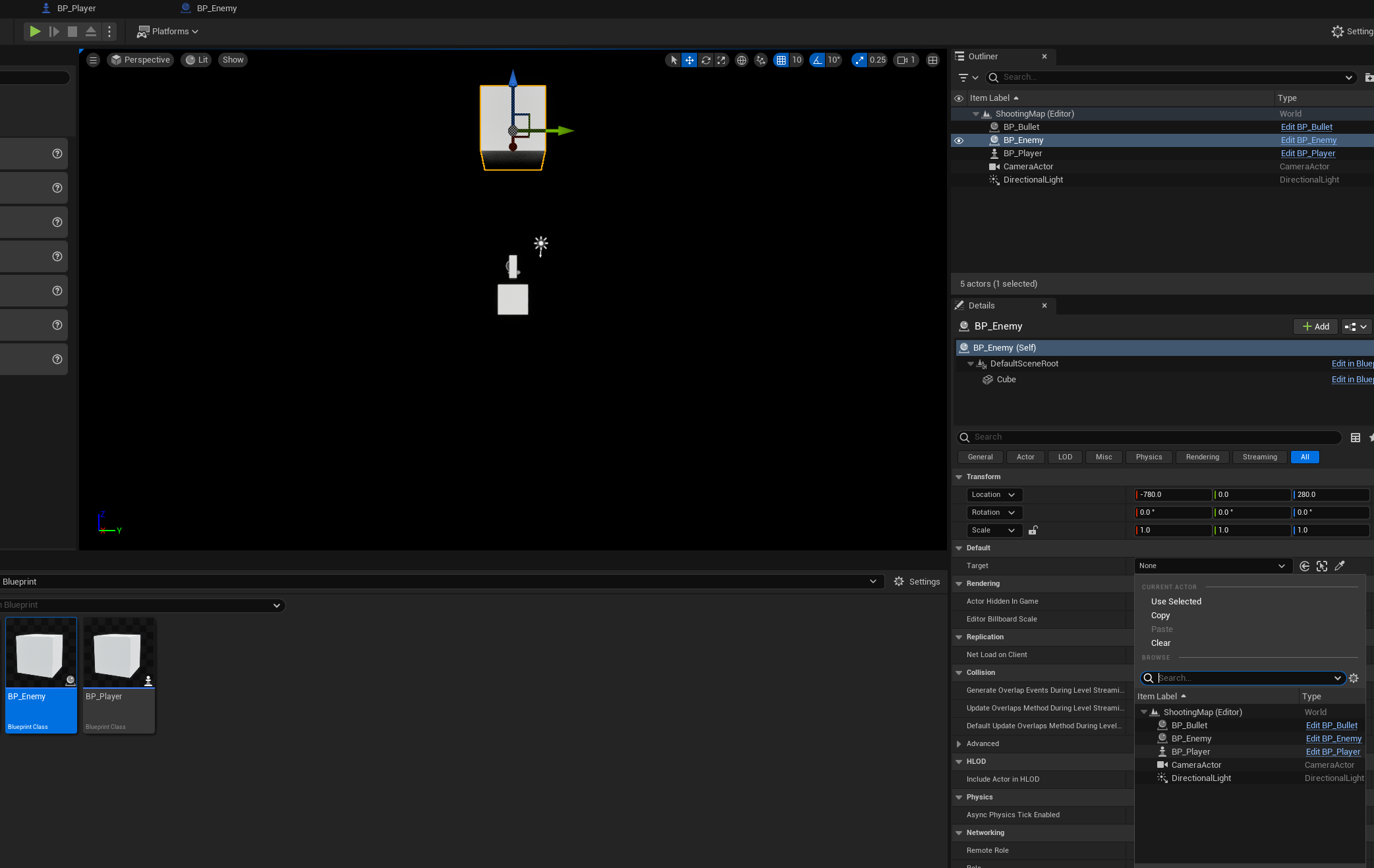Click the lock scale ratio icon
Screen dimensions: 1374x868
click(1033, 531)
